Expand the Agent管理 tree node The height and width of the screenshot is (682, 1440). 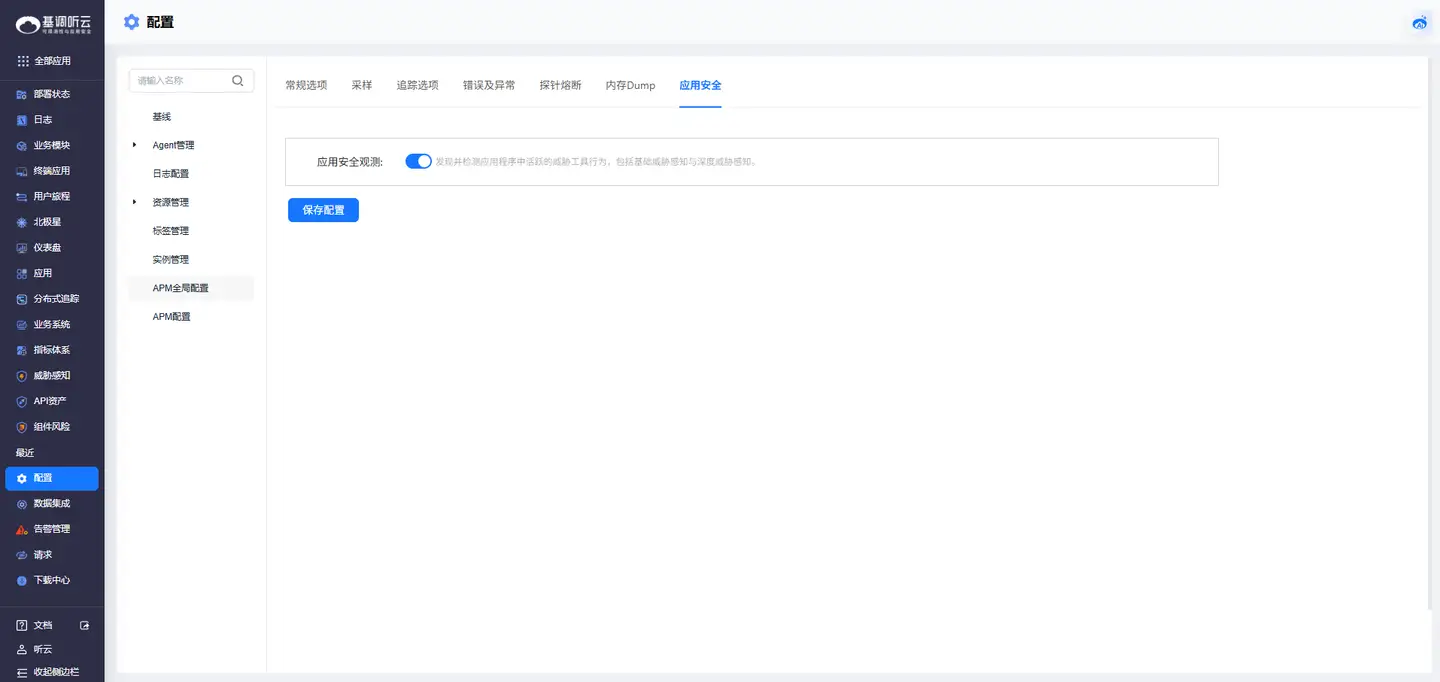click(x=134, y=145)
